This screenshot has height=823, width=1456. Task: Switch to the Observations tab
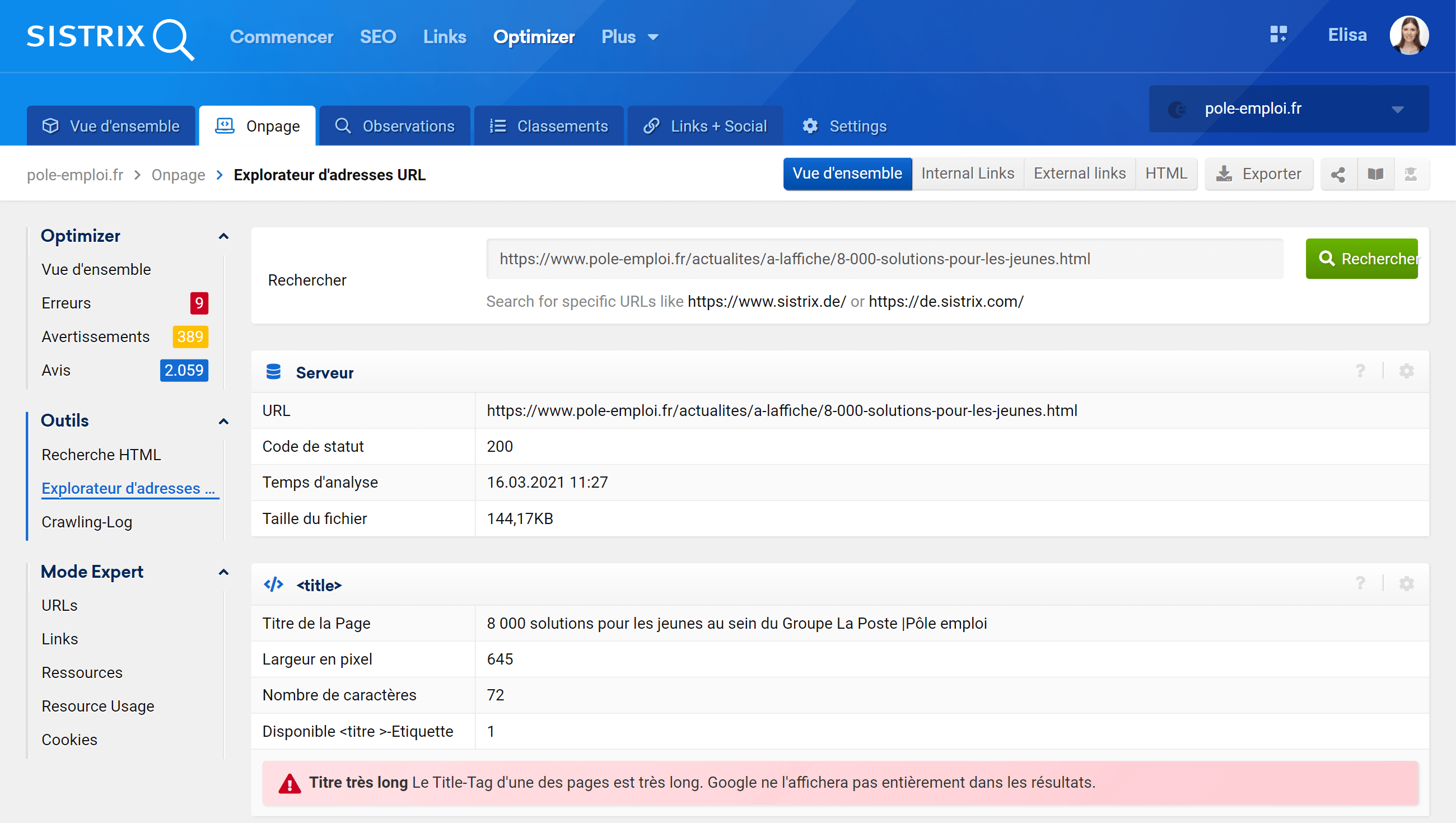[x=395, y=125]
